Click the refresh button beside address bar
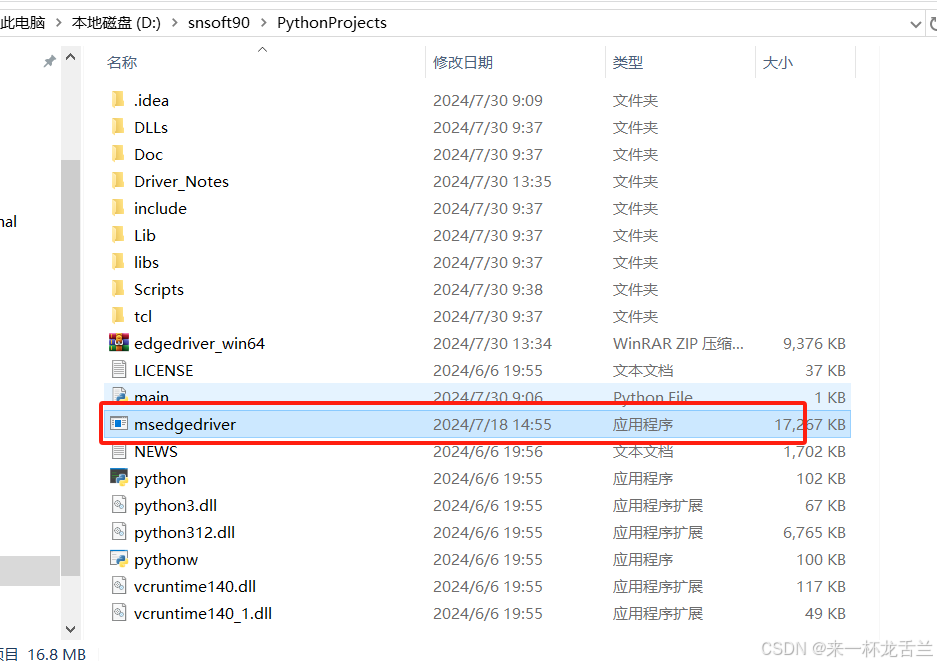The image size is (937, 664). 934,22
